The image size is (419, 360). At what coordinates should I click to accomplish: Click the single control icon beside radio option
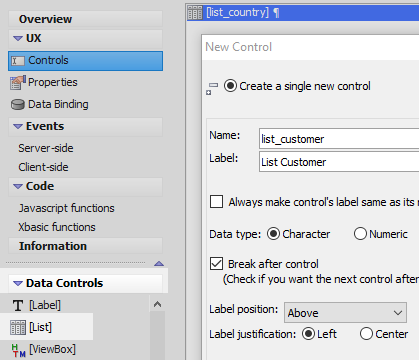click(x=212, y=89)
